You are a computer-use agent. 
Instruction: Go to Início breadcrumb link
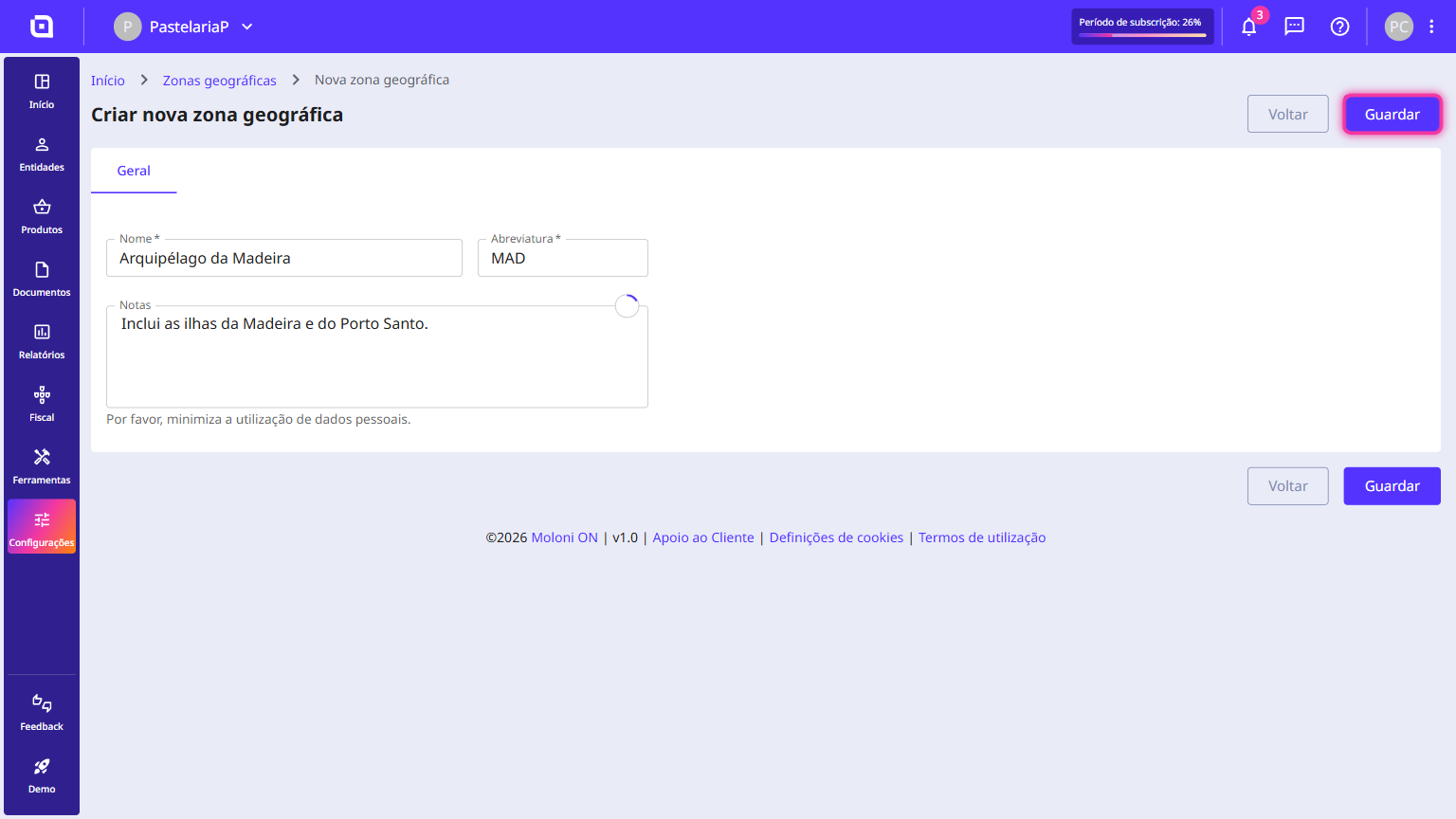[108, 81]
